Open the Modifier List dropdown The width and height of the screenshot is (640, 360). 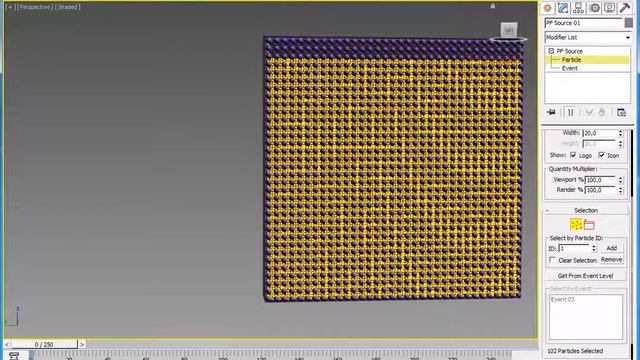pyautogui.click(x=587, y=38)
